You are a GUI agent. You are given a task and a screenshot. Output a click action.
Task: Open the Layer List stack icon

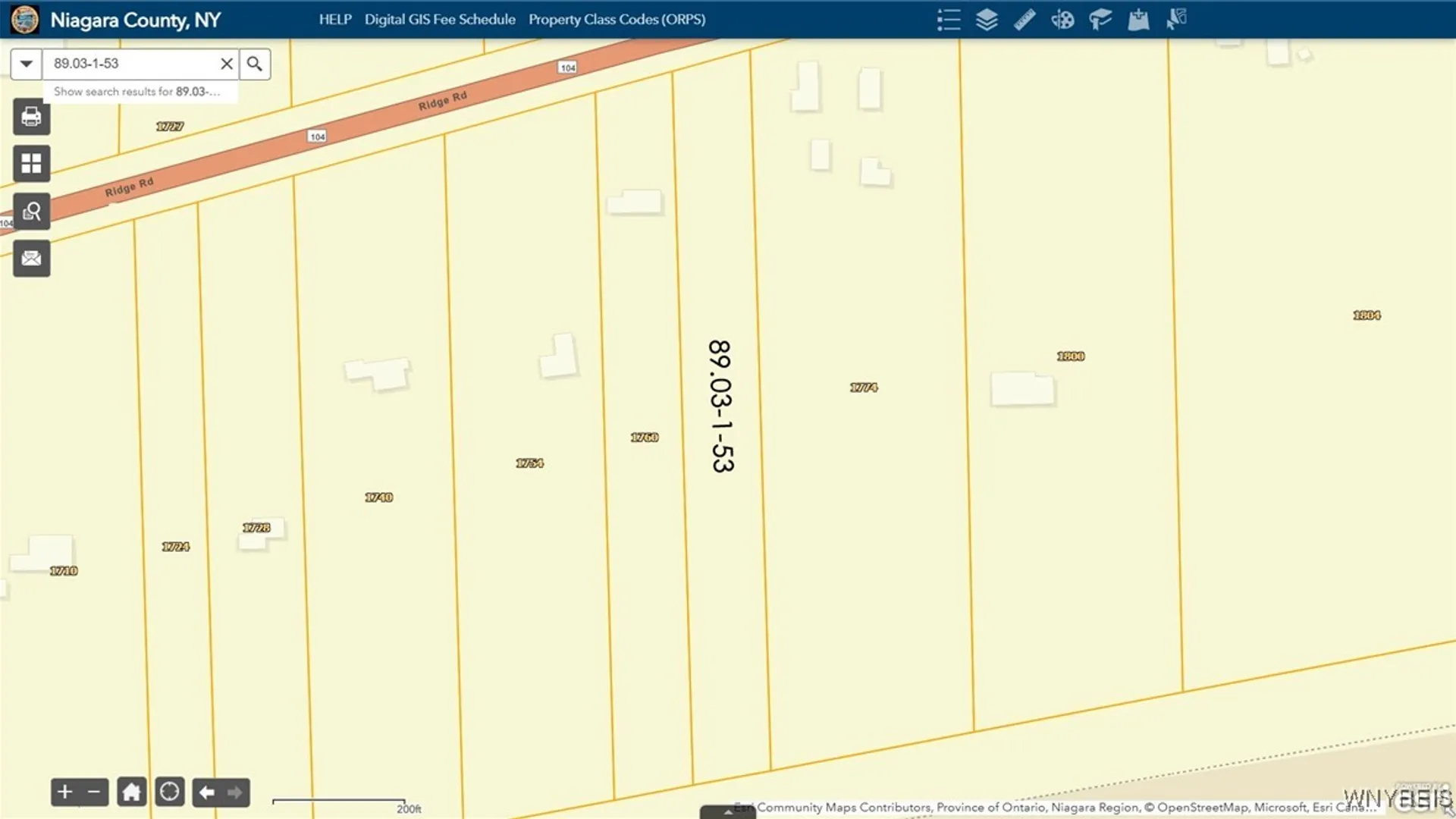click(986, 20)
